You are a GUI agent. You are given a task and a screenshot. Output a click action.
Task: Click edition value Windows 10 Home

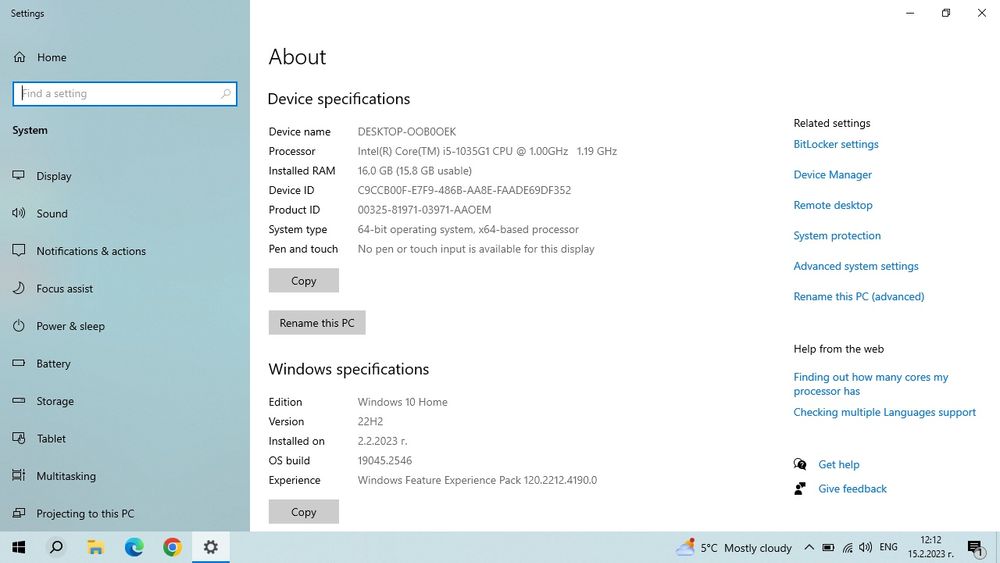click(x=402, y=402)
